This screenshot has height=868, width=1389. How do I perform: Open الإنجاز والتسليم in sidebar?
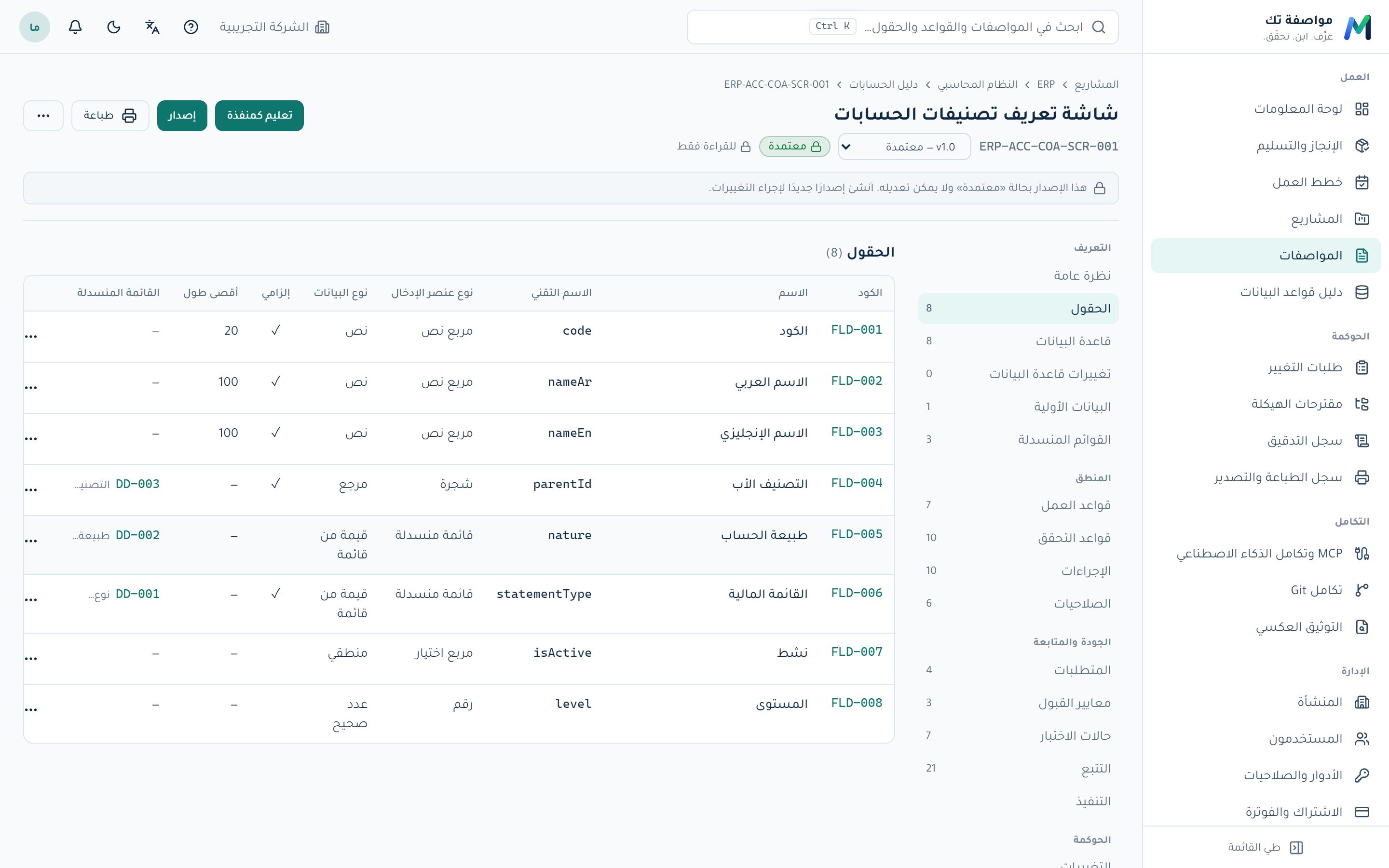point(1266,146)
